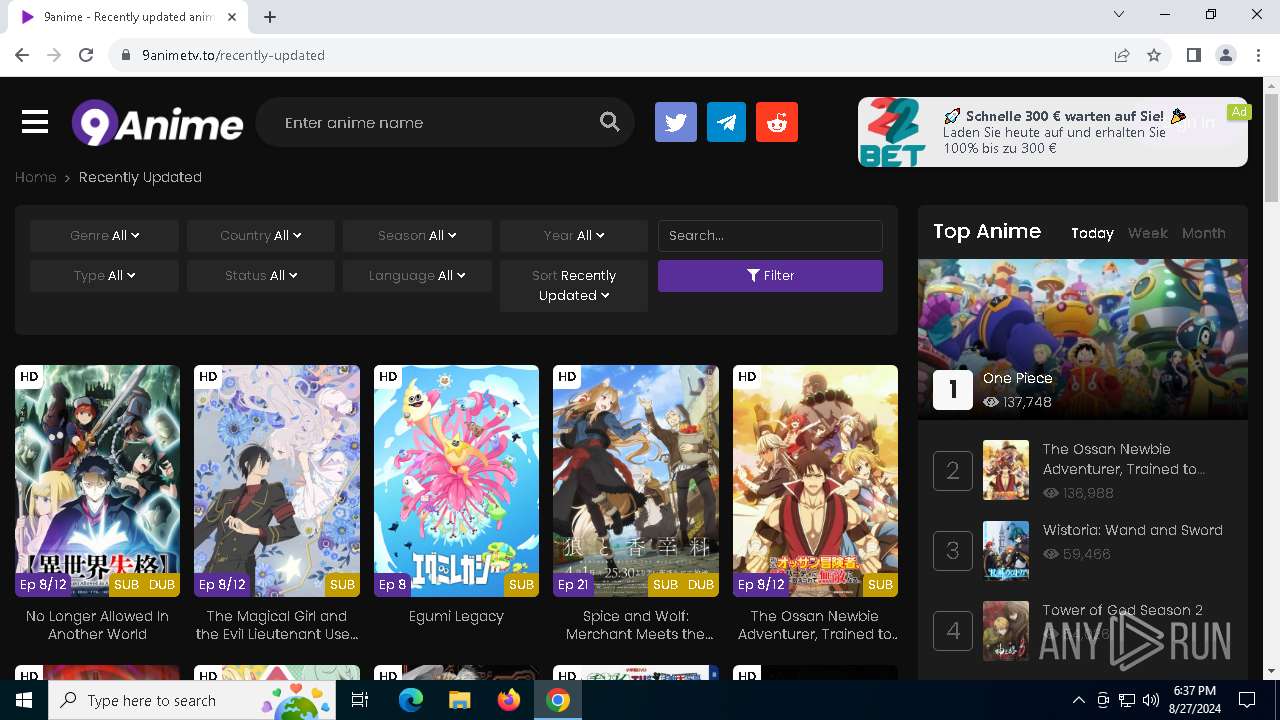The width and height of the screenshot is (1280, 720).
Task: Open the hamburger menu icon
Action: coord(35,122)
